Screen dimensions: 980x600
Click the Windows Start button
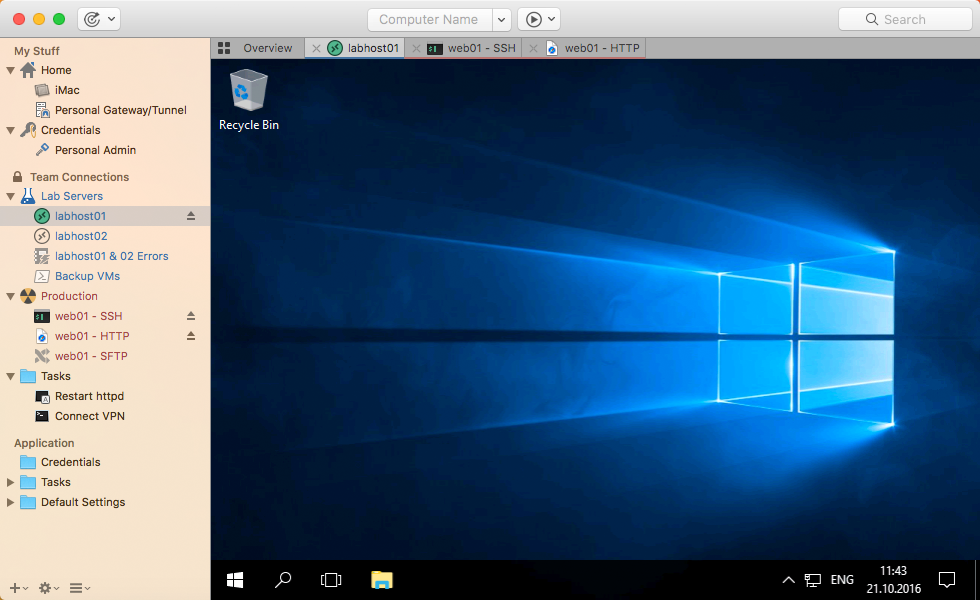236,579
